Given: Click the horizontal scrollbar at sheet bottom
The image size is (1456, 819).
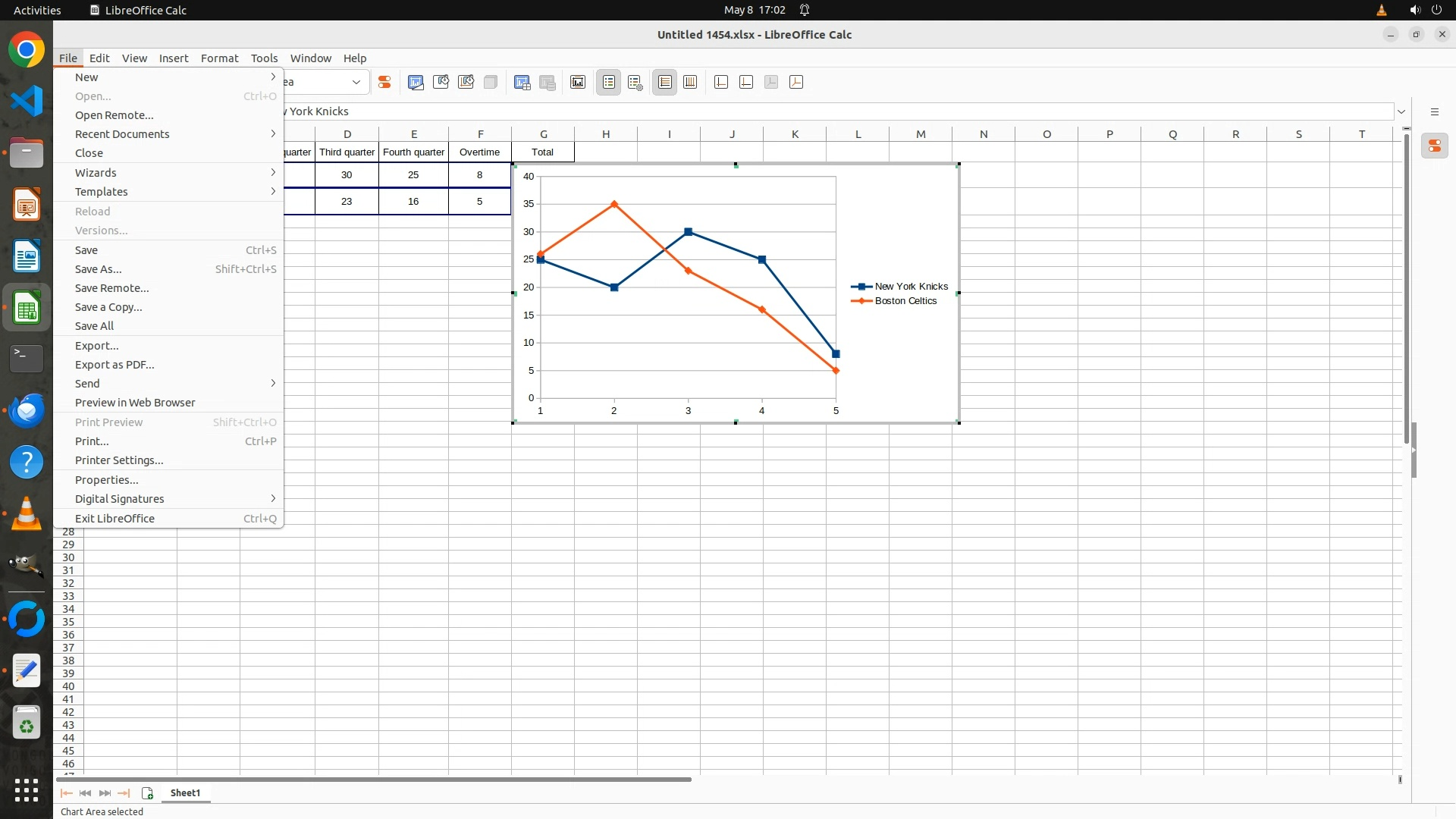Looking at the screenshot, I should click(373, 780).
